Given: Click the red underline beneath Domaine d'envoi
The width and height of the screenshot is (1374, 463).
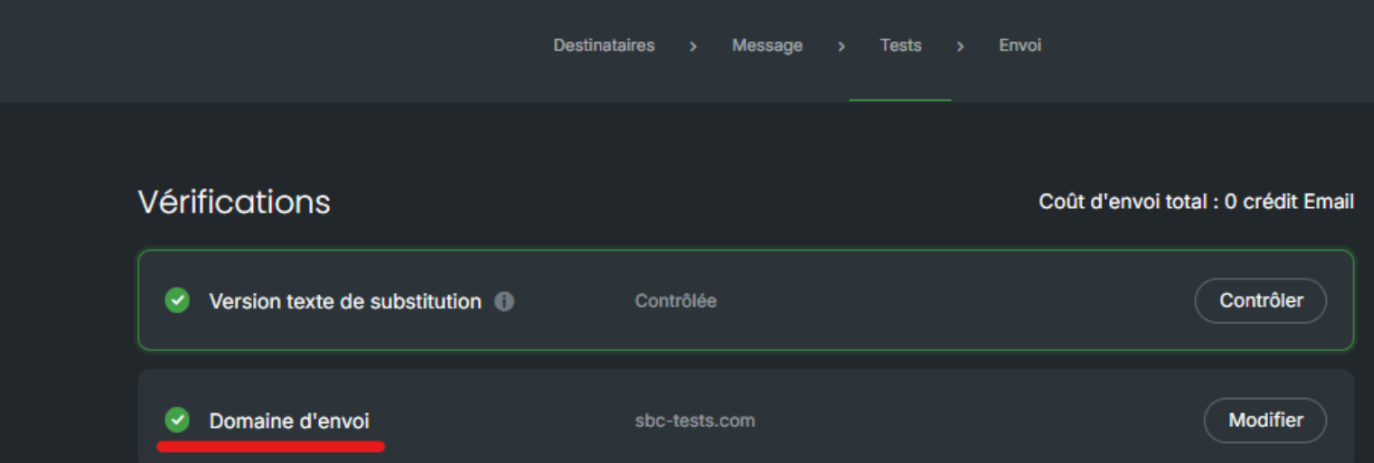Looking at the screenshot, I should coord(271,446).
